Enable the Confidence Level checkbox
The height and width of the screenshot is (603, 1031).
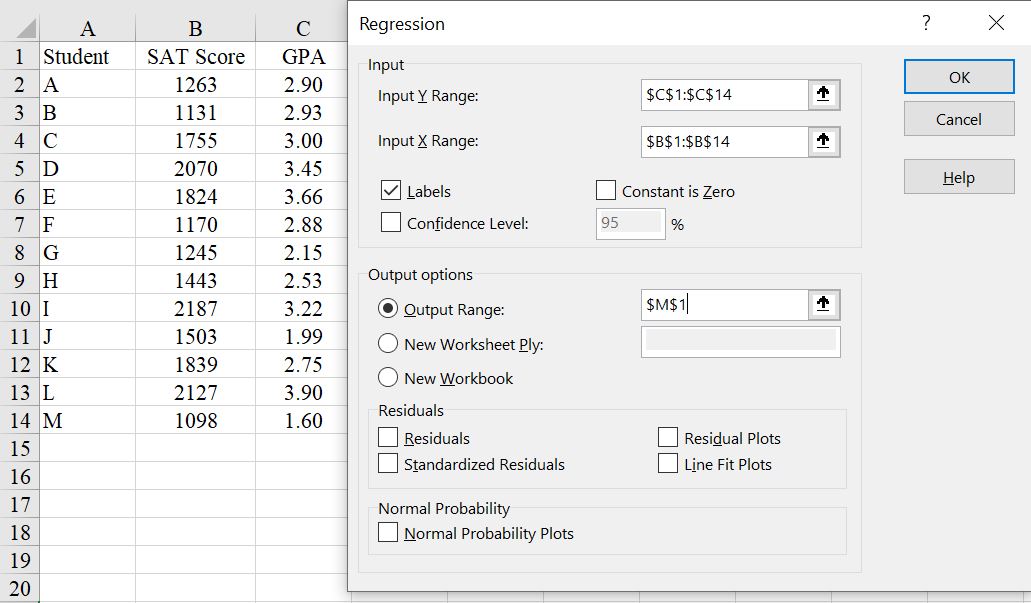391,223
